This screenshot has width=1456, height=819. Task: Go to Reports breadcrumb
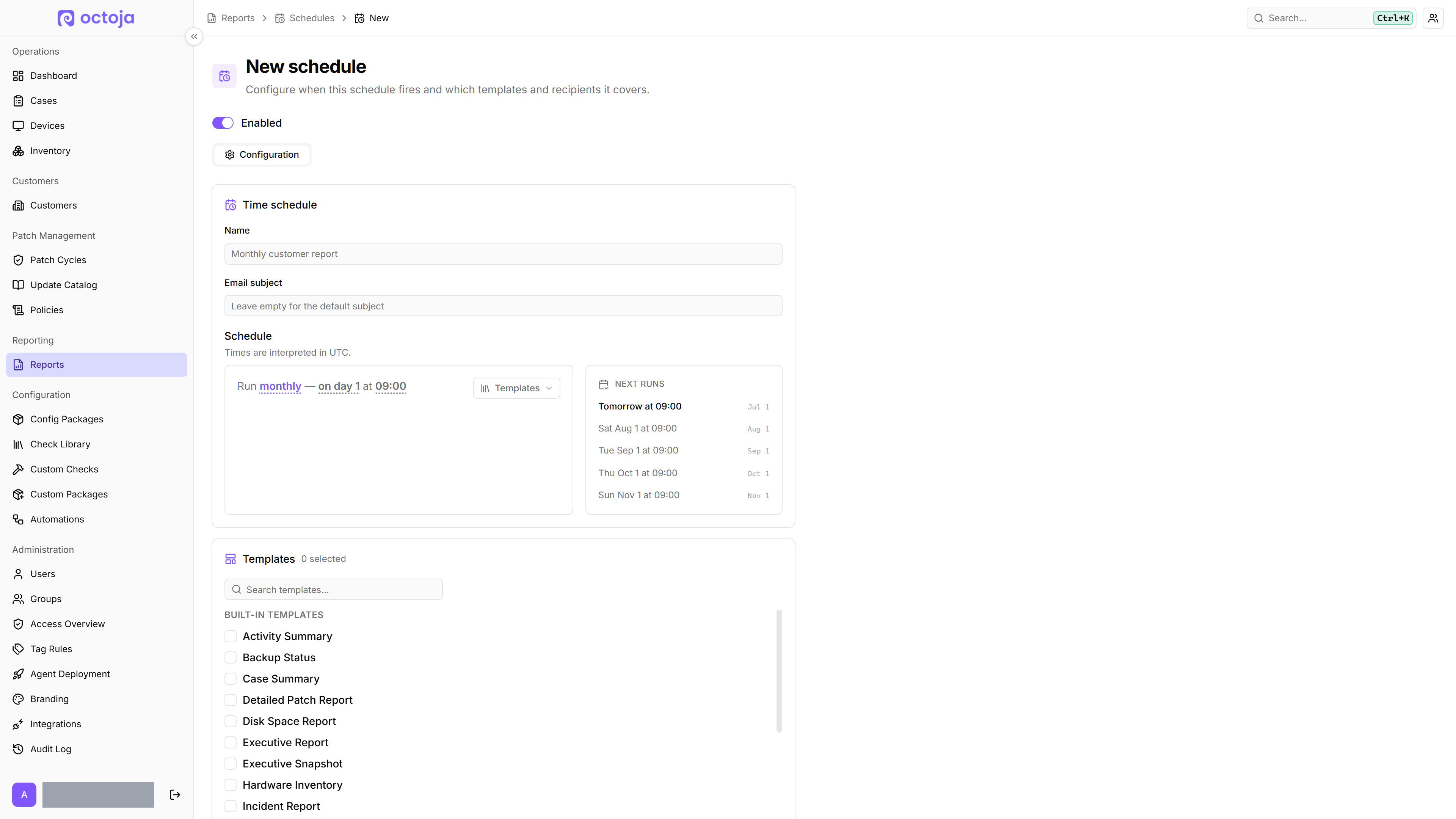click(231, 18)
